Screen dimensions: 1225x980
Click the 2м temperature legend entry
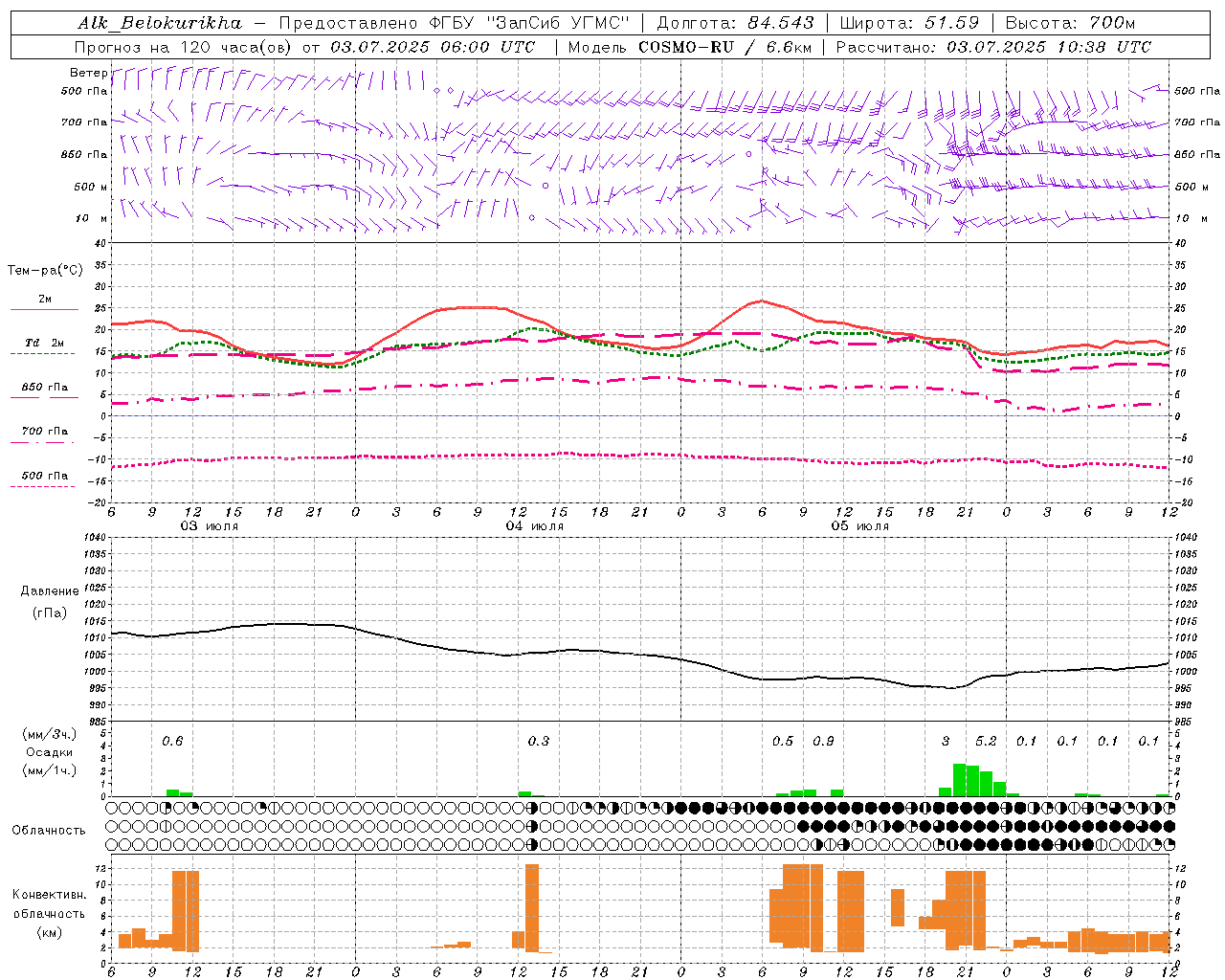45,300
